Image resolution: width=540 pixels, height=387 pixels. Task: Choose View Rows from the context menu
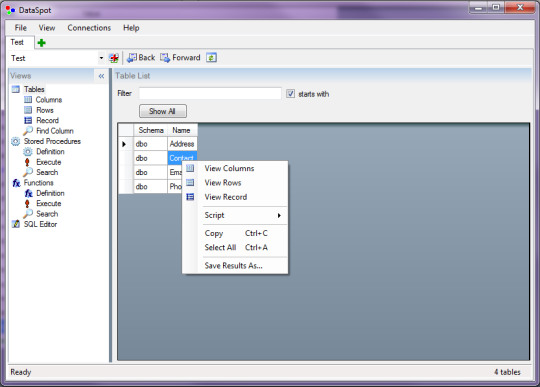236,183
